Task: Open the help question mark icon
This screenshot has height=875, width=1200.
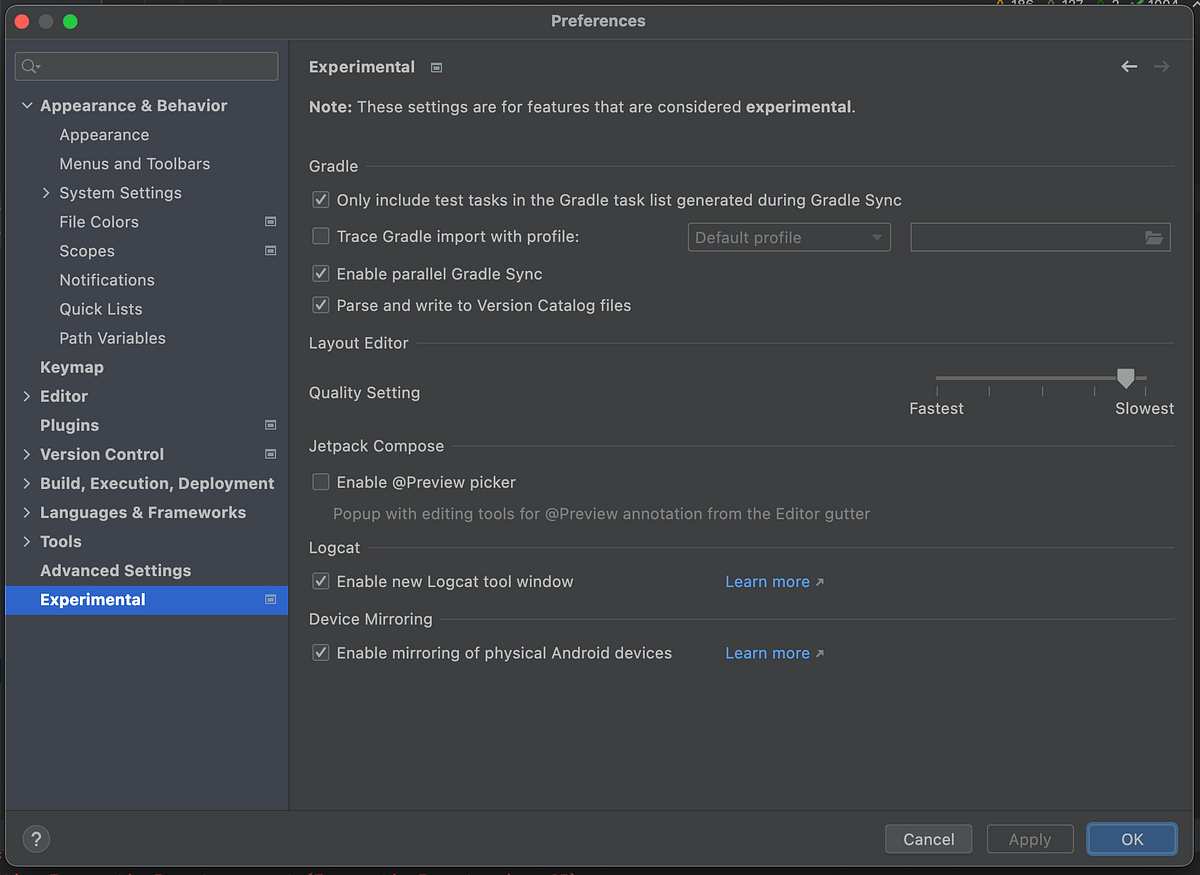Action: 36,839
